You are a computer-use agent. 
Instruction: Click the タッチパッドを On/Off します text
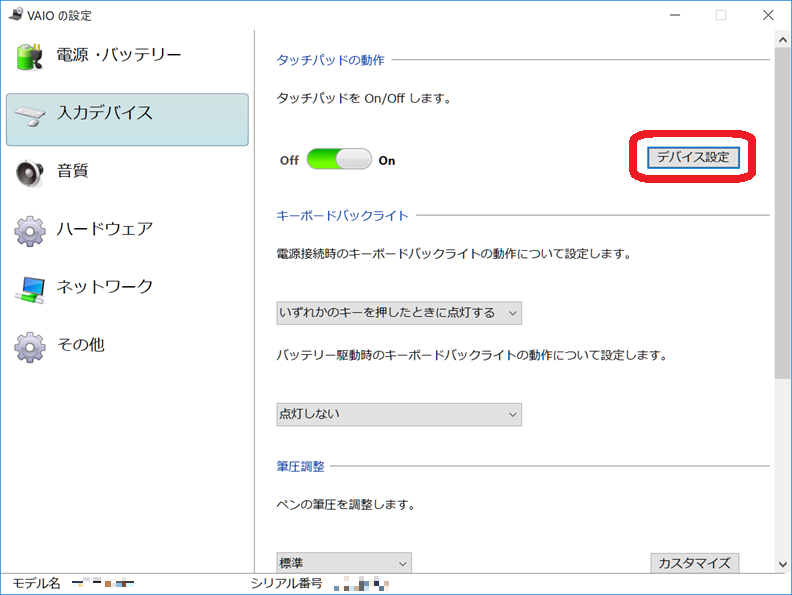[x=364, y=98]
